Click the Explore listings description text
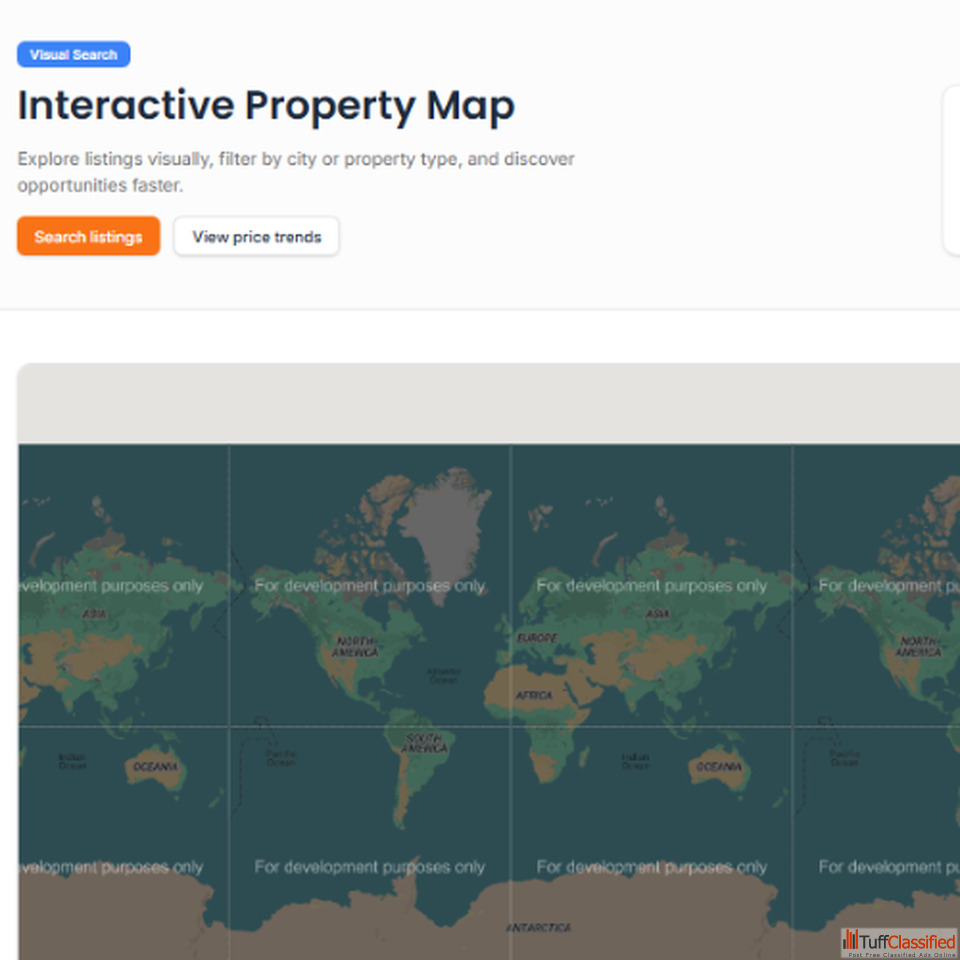960x960 pixels. (296, 172)
